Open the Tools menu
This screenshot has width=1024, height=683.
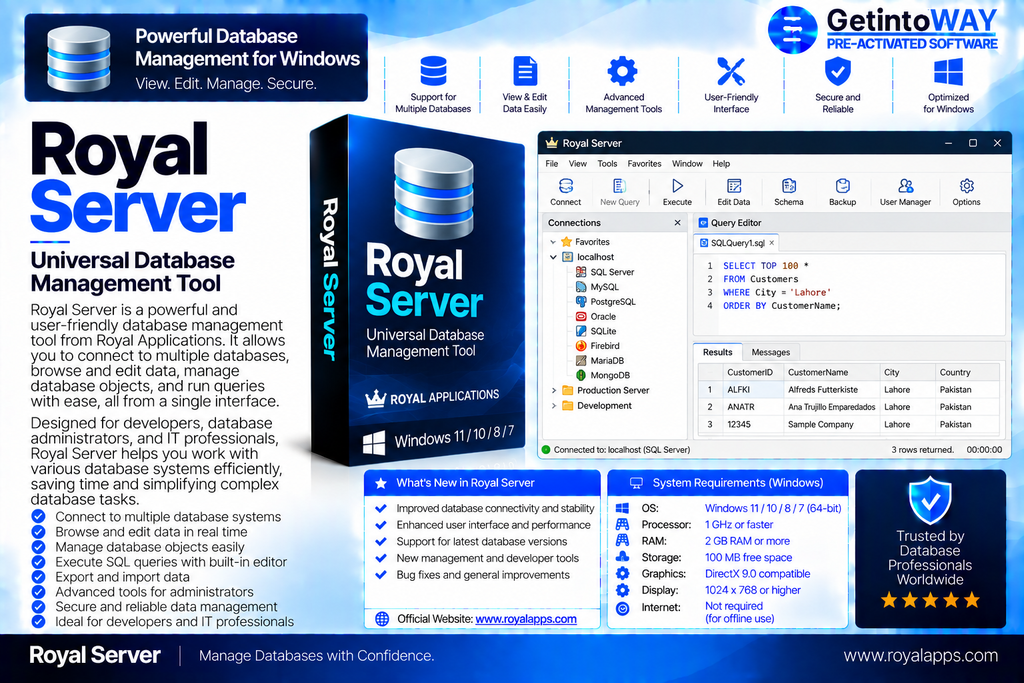point(607,164)
